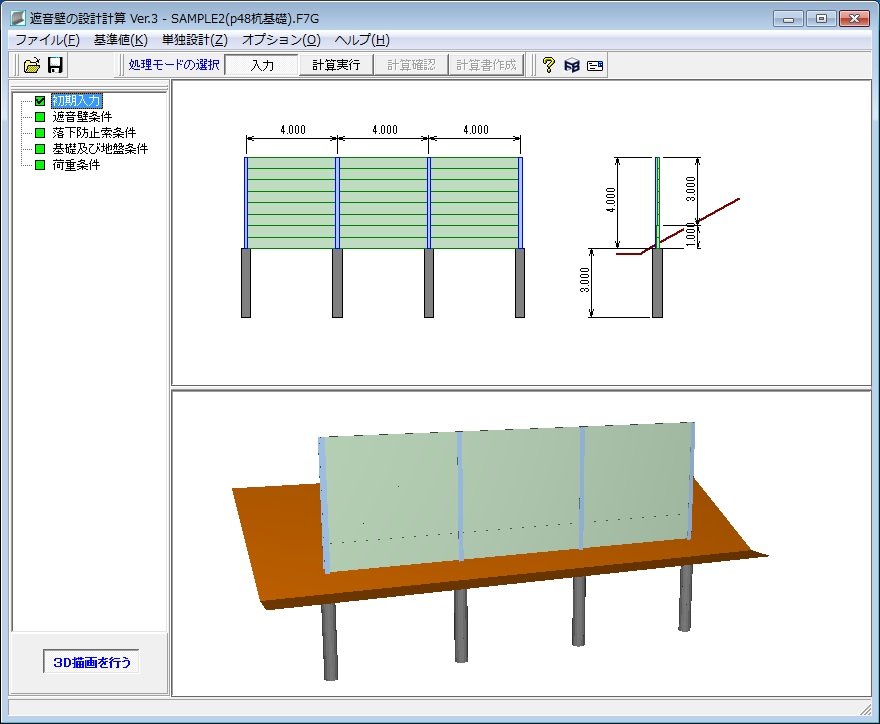
Task: Select 初期入力 tree item
Action: pos(77,101)
